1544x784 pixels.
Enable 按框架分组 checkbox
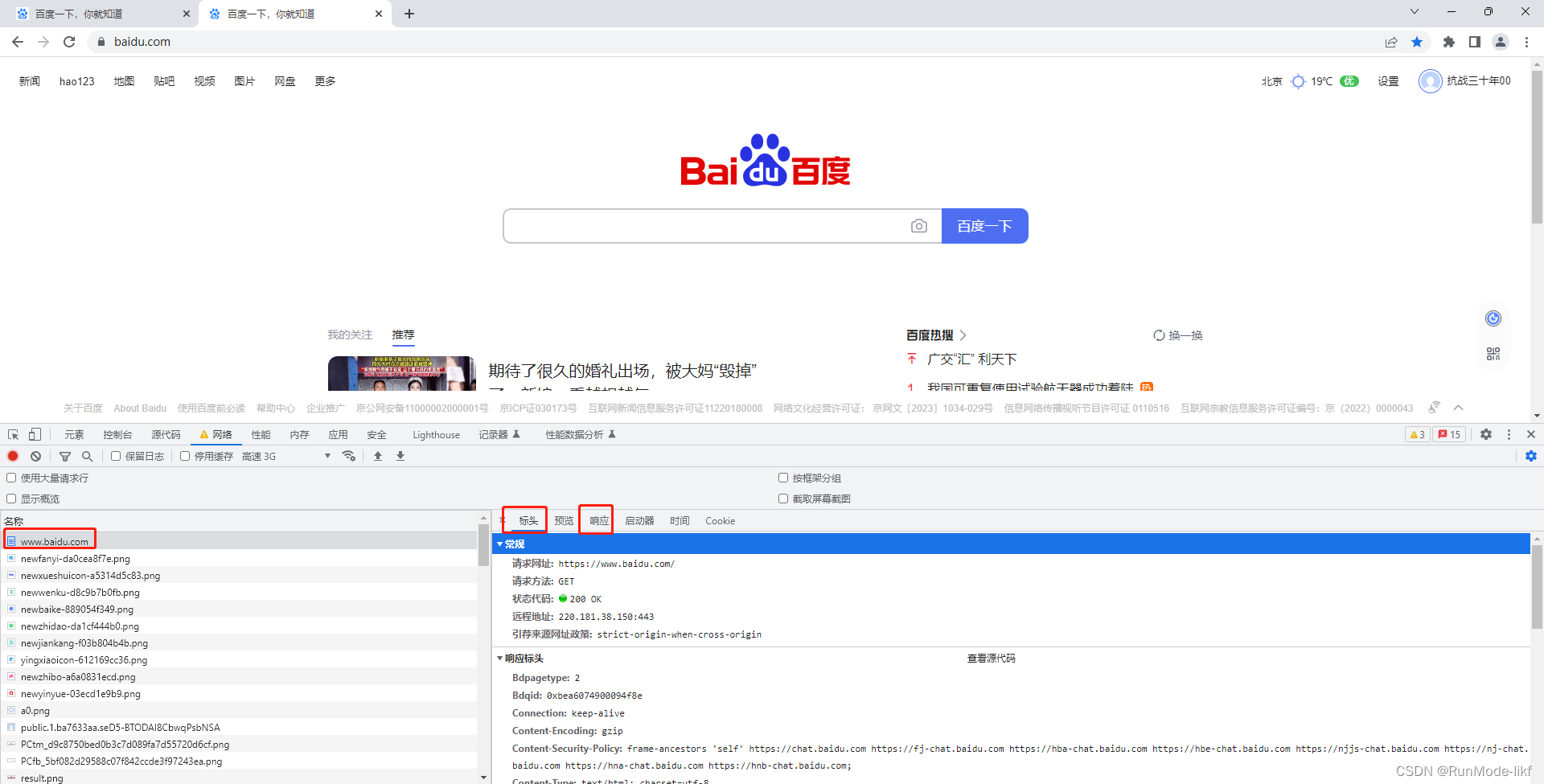(x=783, y=478)
